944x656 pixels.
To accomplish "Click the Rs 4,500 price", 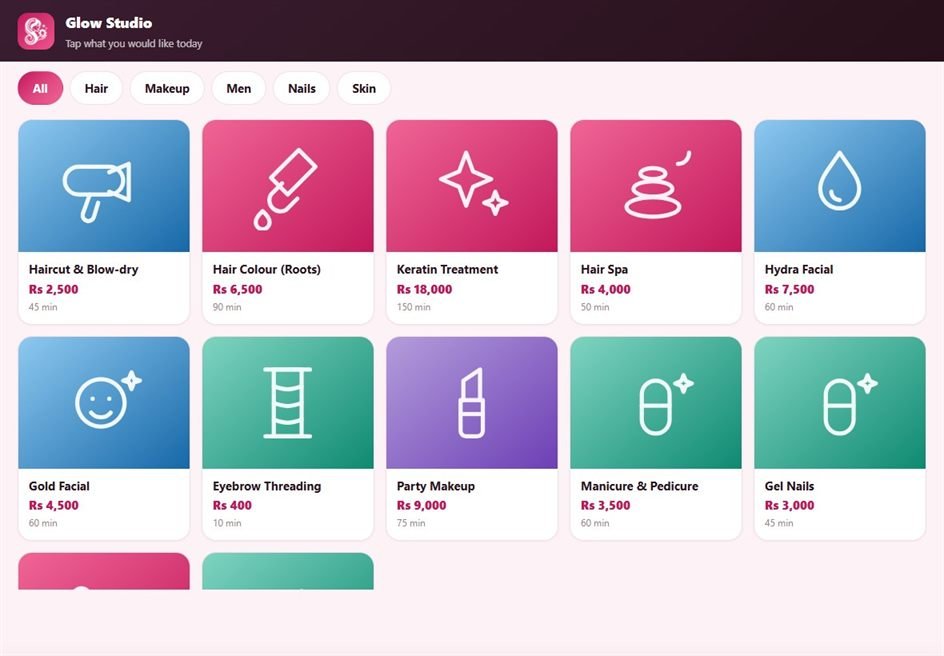I will pos(54,506).
